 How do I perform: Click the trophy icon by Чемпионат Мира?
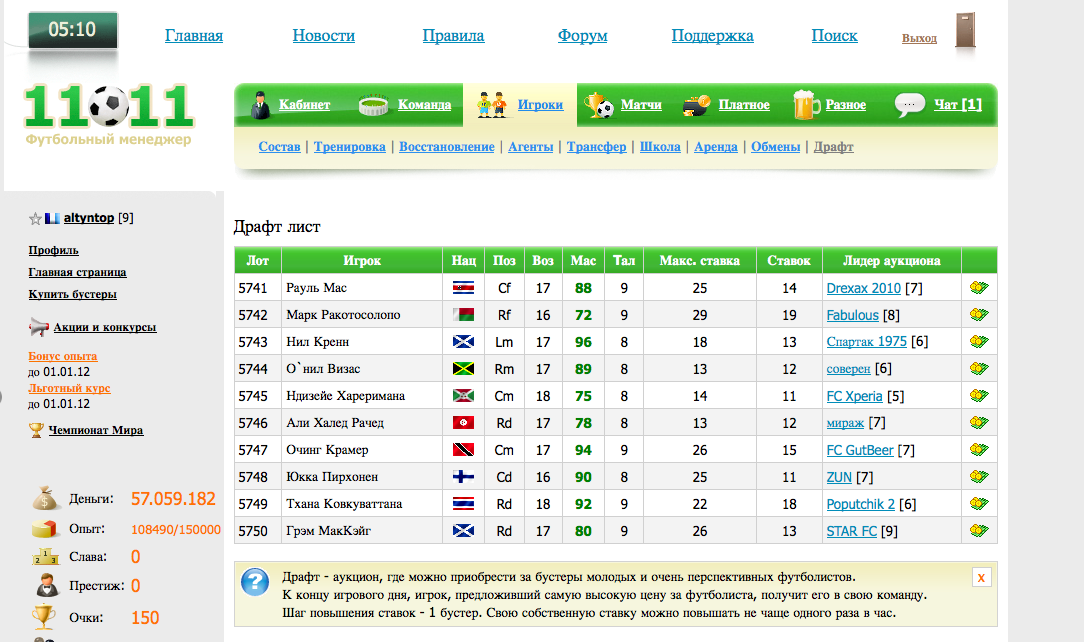point(36,430)
